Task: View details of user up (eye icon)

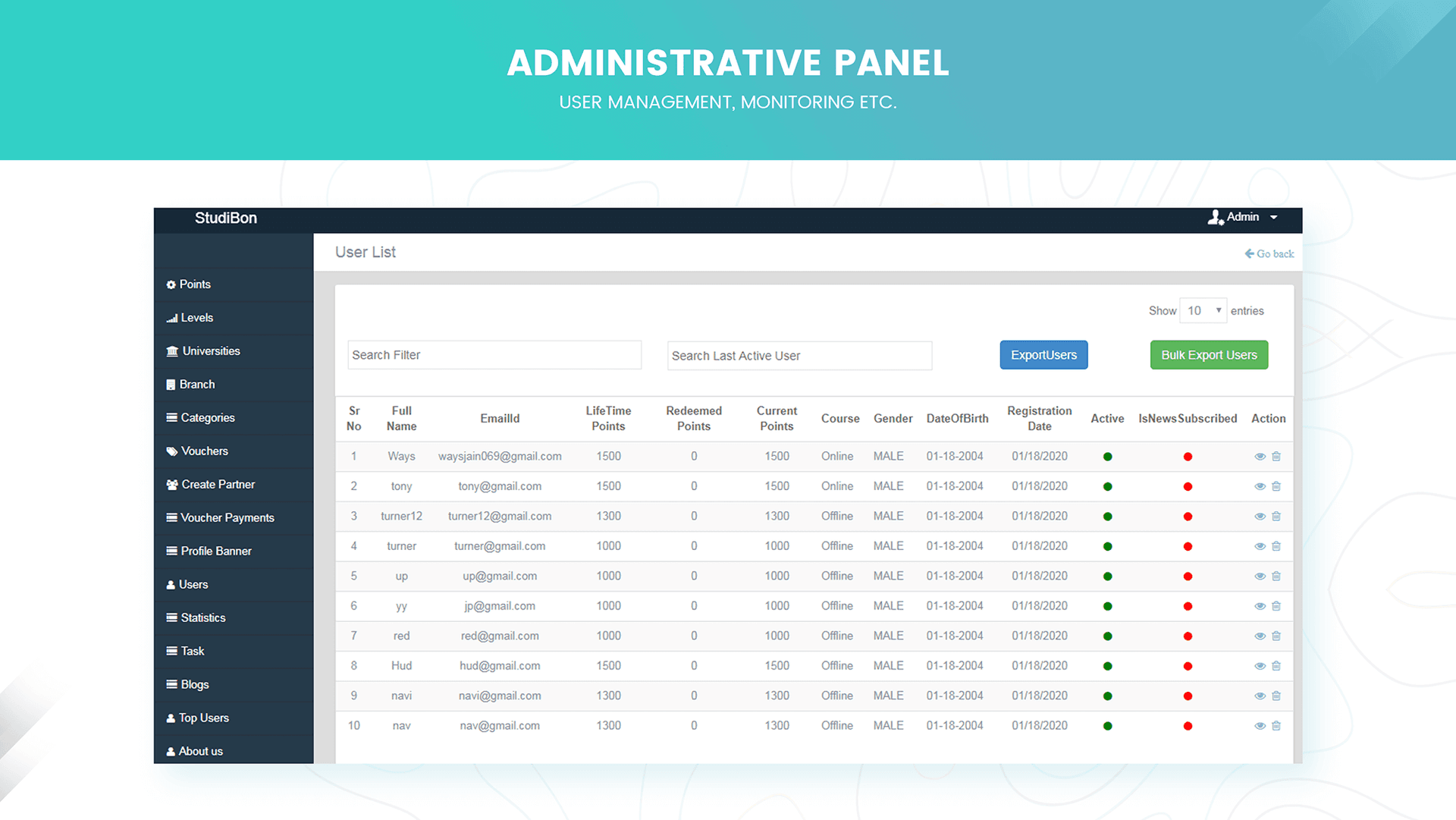Action: tap(1260, 577)
